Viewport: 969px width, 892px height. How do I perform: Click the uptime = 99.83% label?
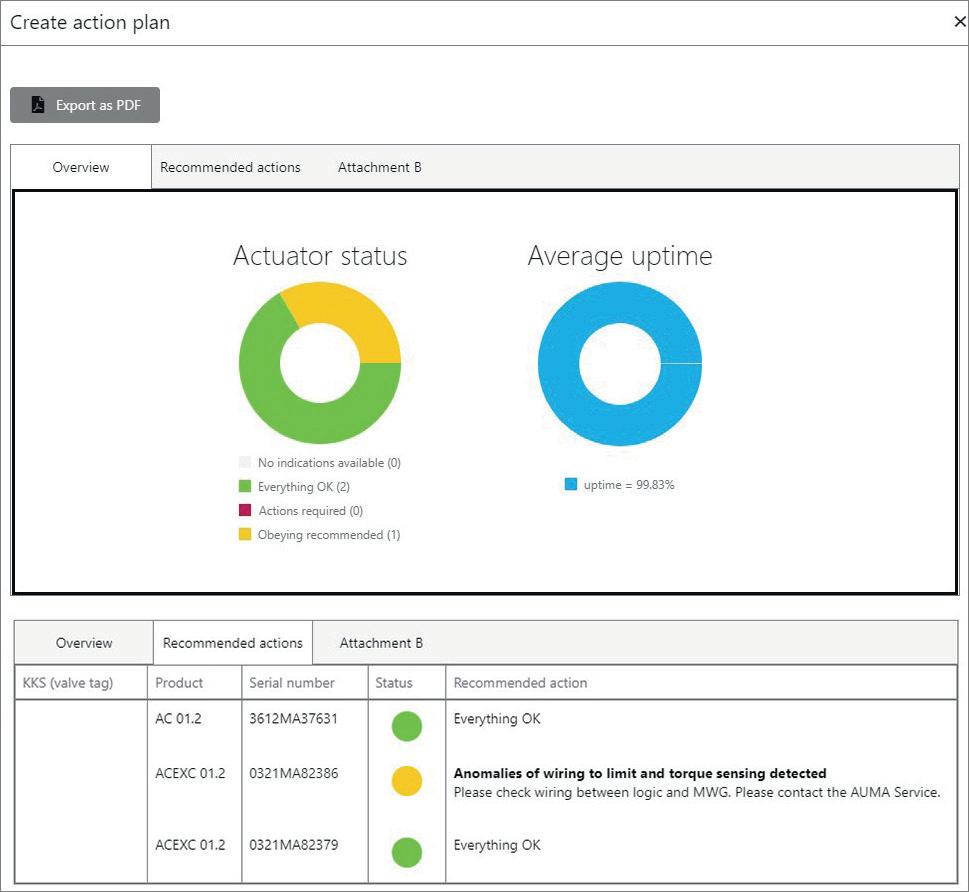(629, 485)
